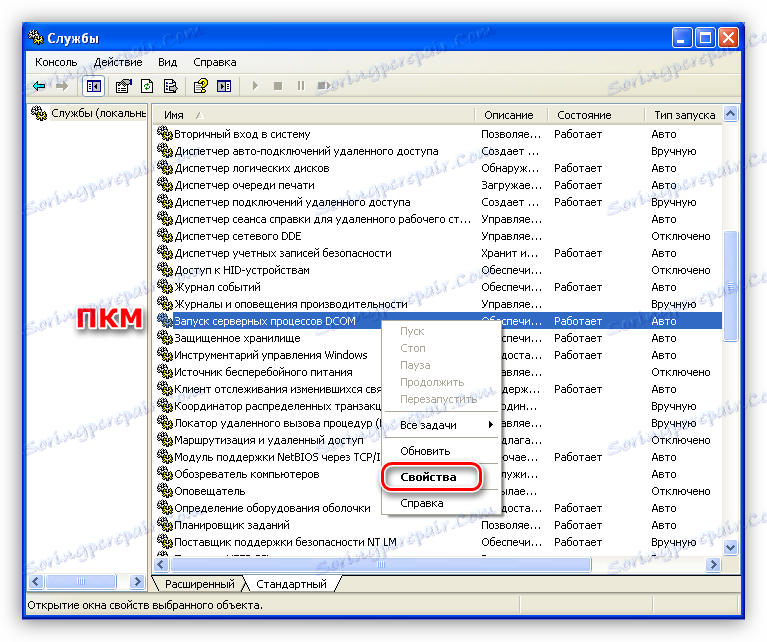Screen dimensions: 767x642
Task: Sort by the Тип запуска column header
Action: click(686, 115)
